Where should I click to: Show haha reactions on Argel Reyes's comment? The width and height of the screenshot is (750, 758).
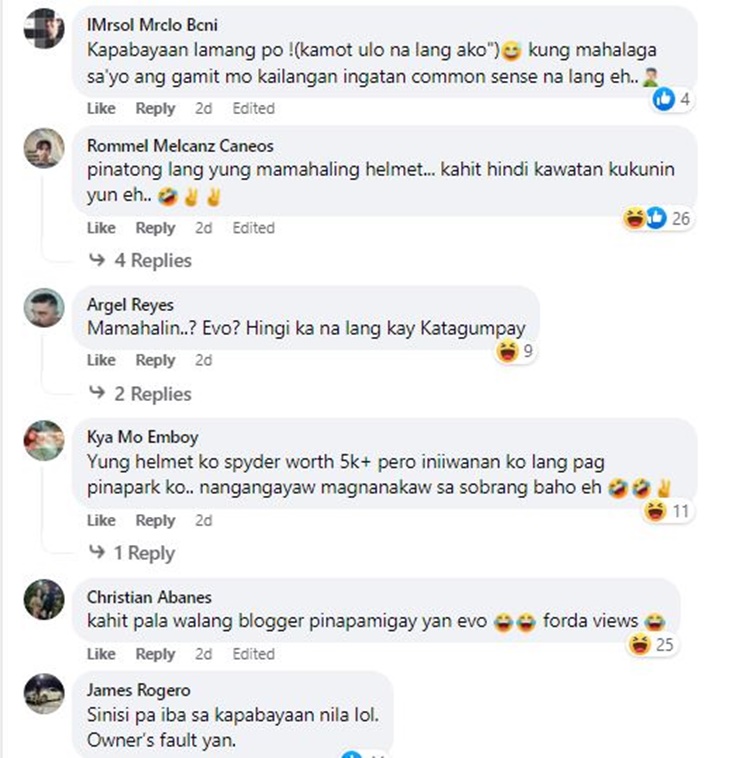pos(515,351)
